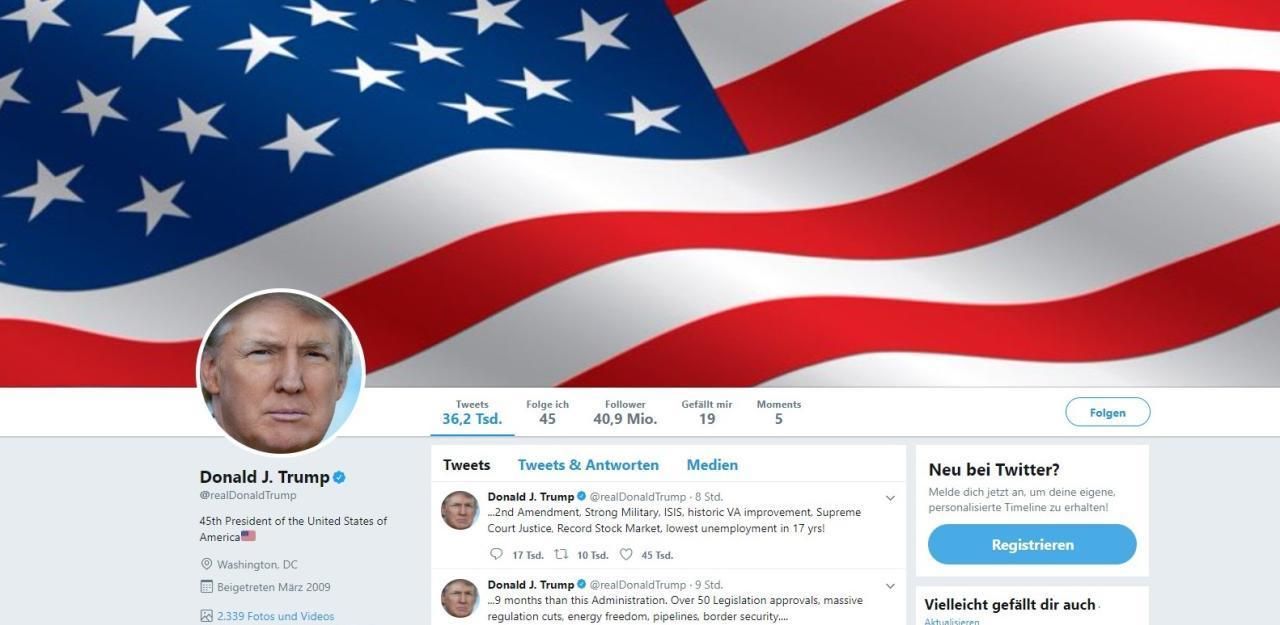The image size is (1280, 625).
Task: Select the Tweets timeline tab
Action: (466, 465)
